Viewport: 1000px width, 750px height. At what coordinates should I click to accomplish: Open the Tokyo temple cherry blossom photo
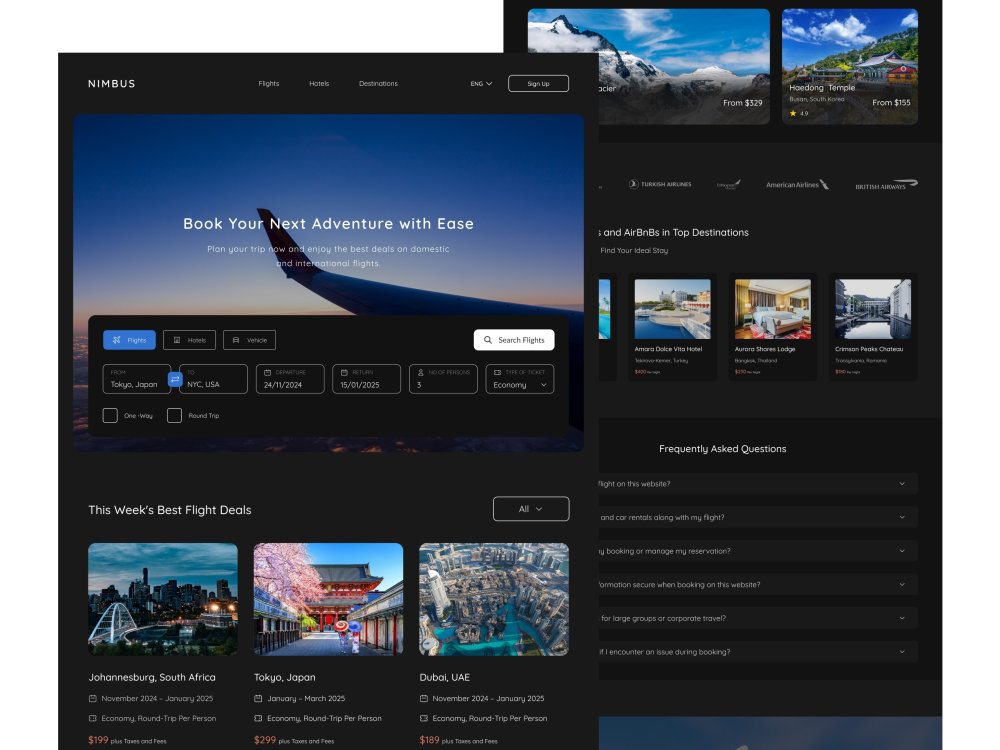coord(328,599)
